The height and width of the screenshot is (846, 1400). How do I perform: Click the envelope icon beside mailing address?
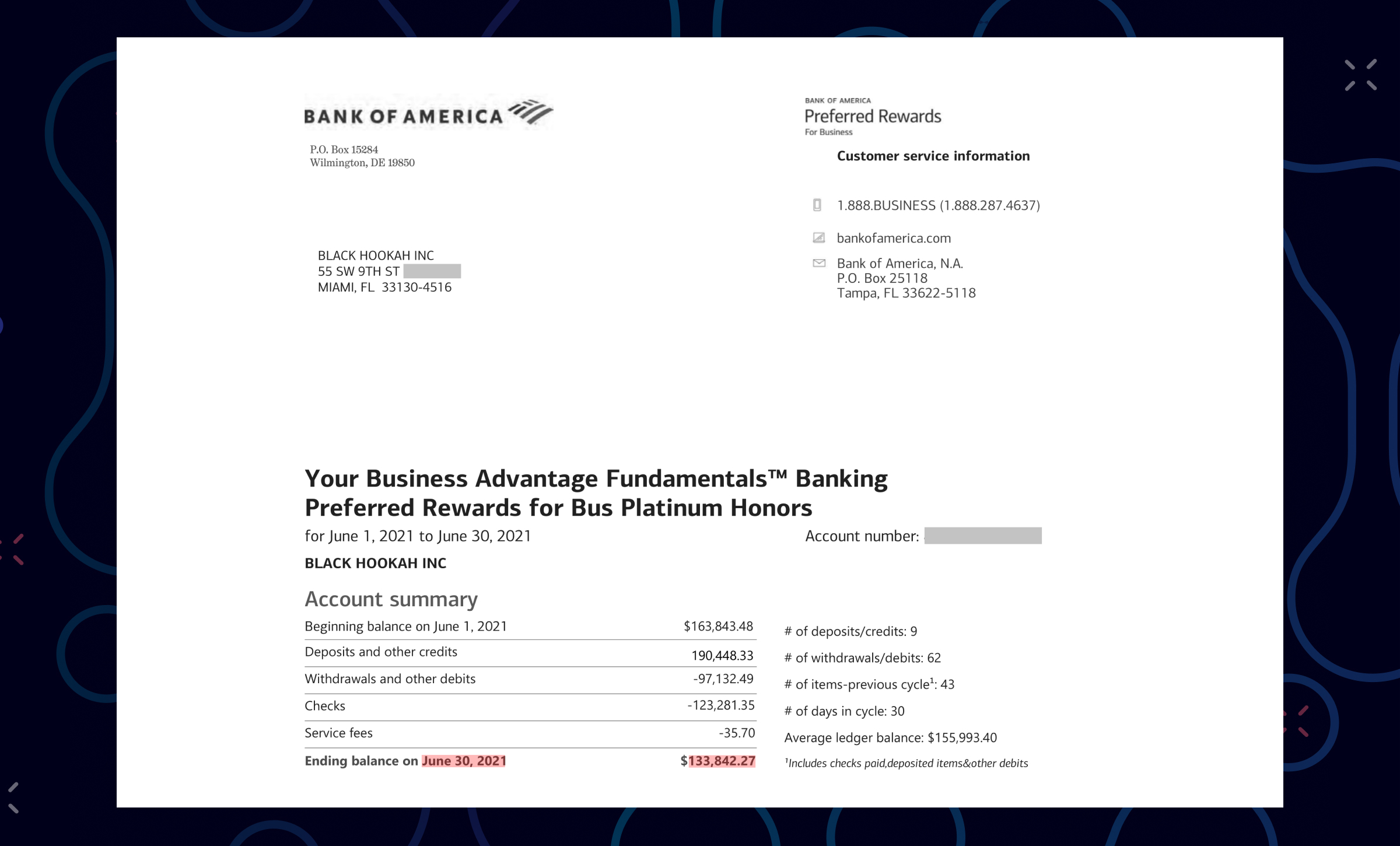tap(819, 263)
